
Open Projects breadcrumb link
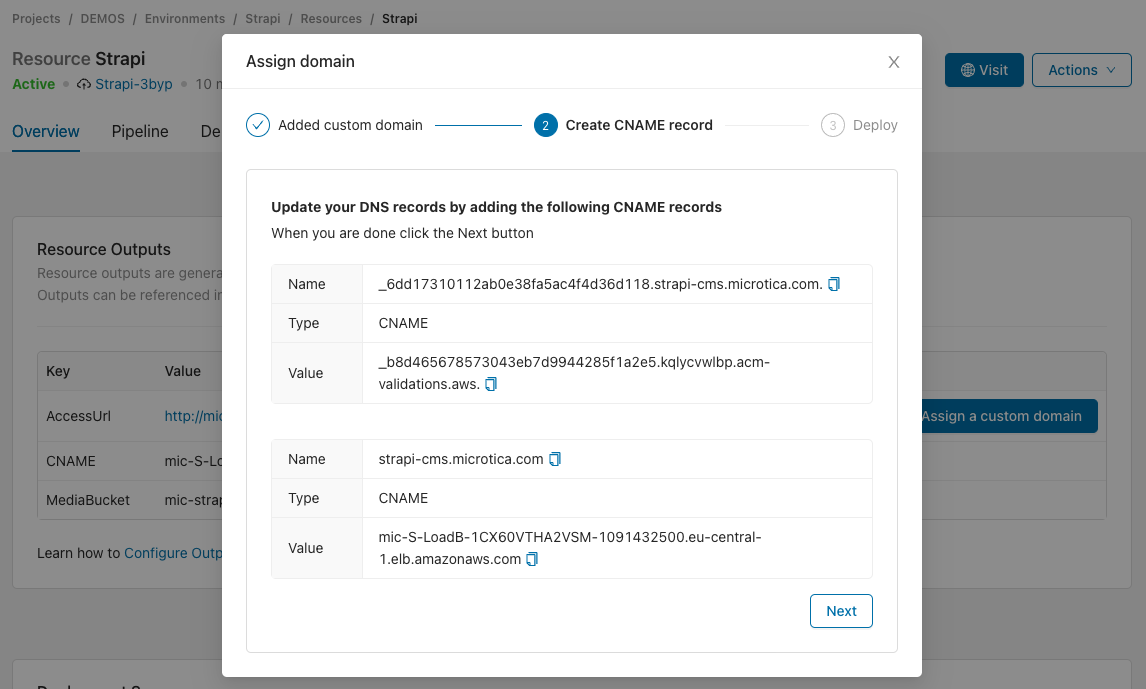[x=36, y=19]
